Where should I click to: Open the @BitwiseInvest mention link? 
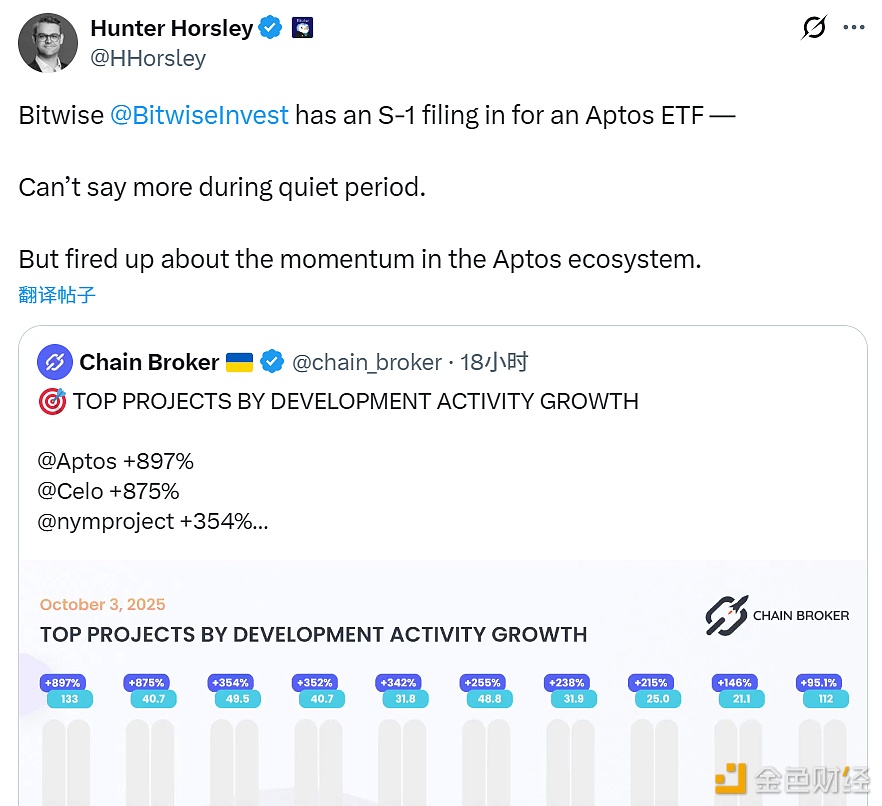click(199, 115)
